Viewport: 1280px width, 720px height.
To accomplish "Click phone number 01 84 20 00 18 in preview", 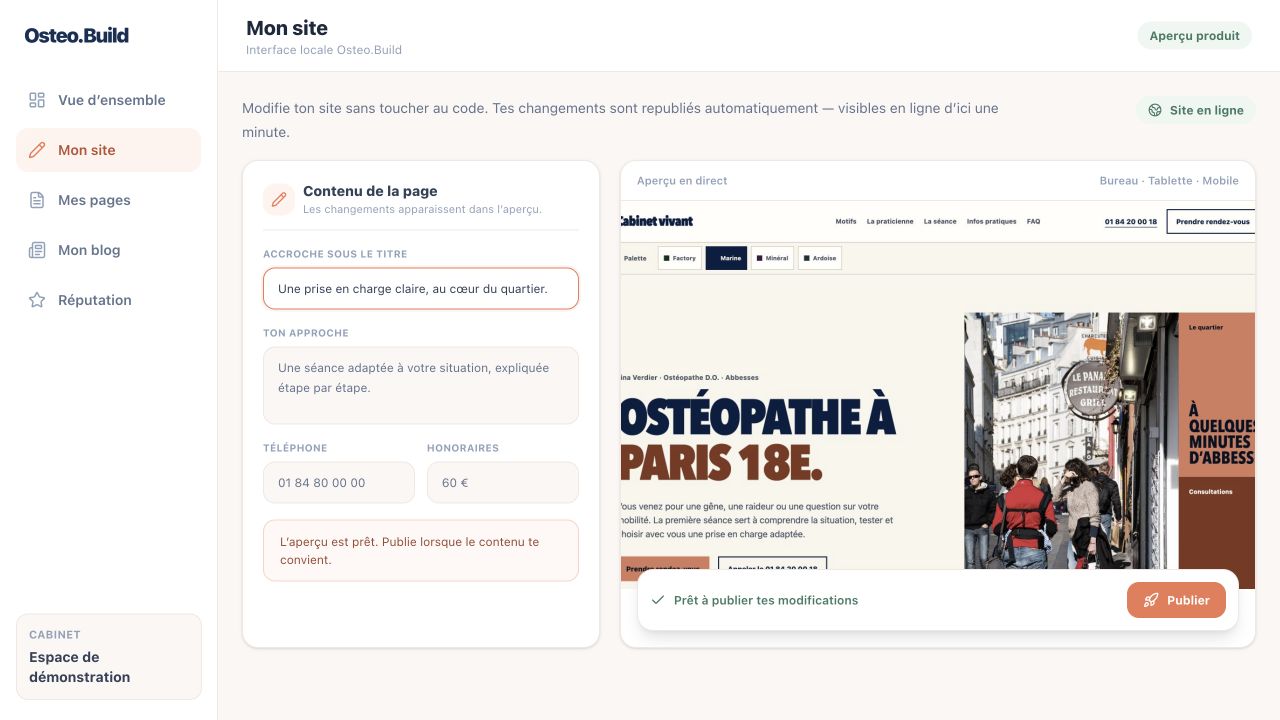I will (1131, 222).
